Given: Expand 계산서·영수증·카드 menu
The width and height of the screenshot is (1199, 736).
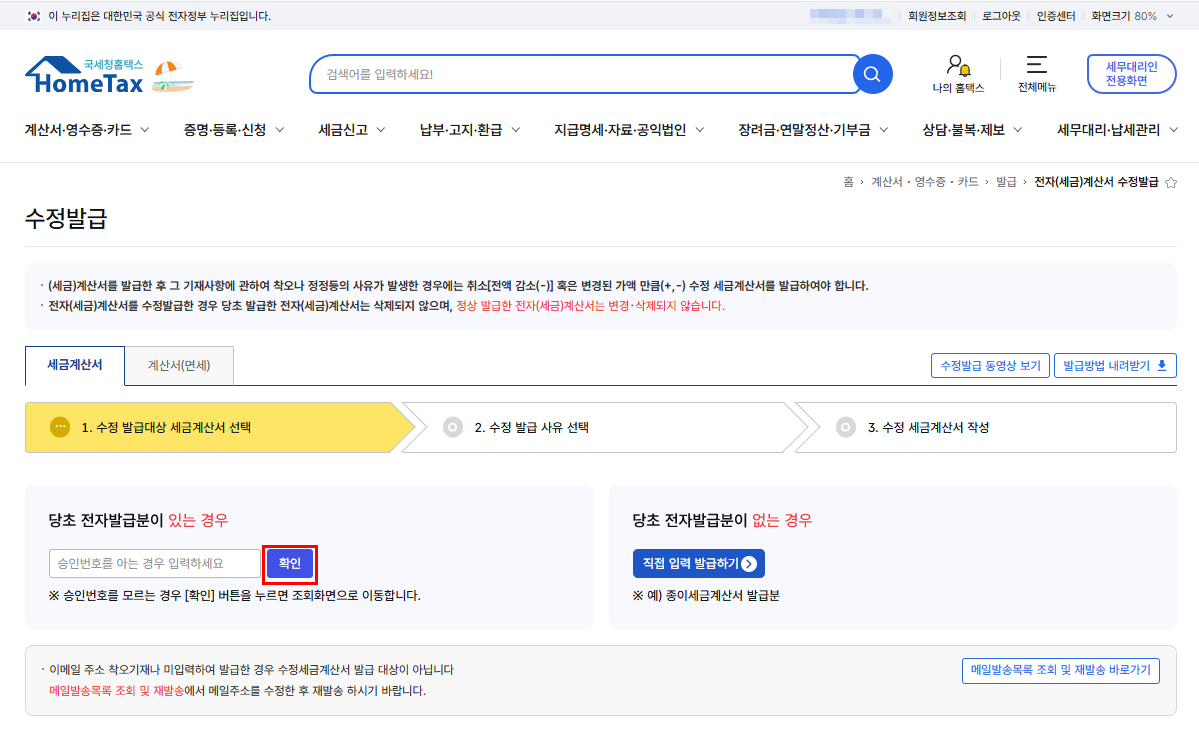Looking at the screenshot, I should [x=87, y=130].
